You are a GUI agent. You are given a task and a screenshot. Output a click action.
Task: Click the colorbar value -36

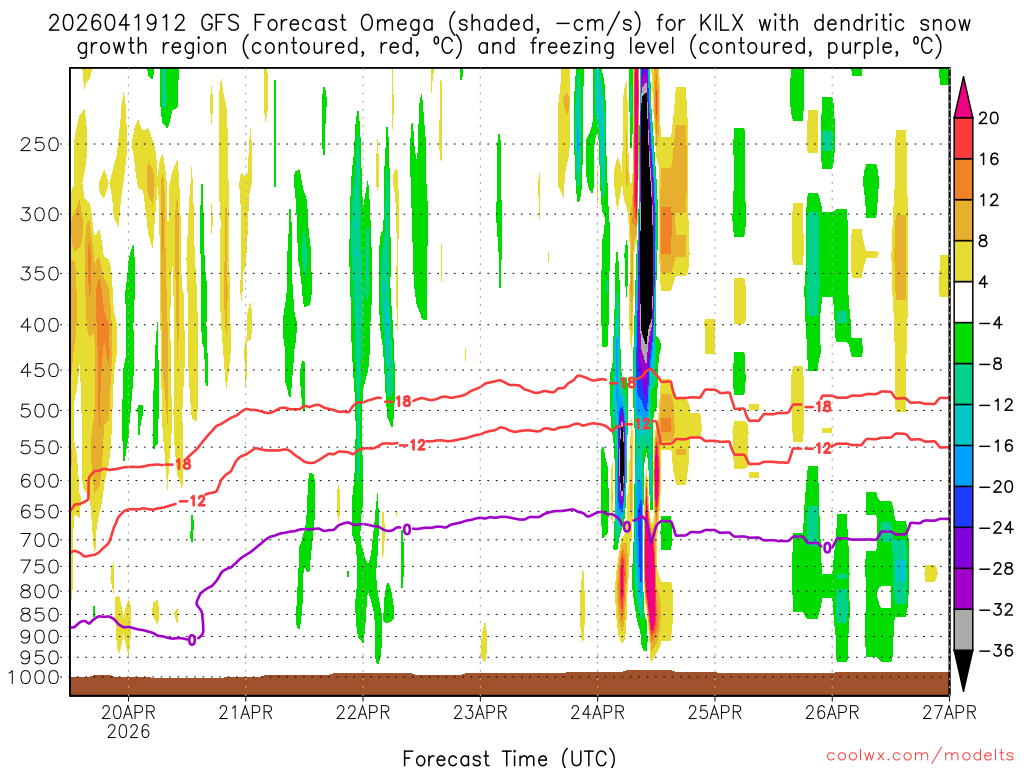(x=996, y=650)
